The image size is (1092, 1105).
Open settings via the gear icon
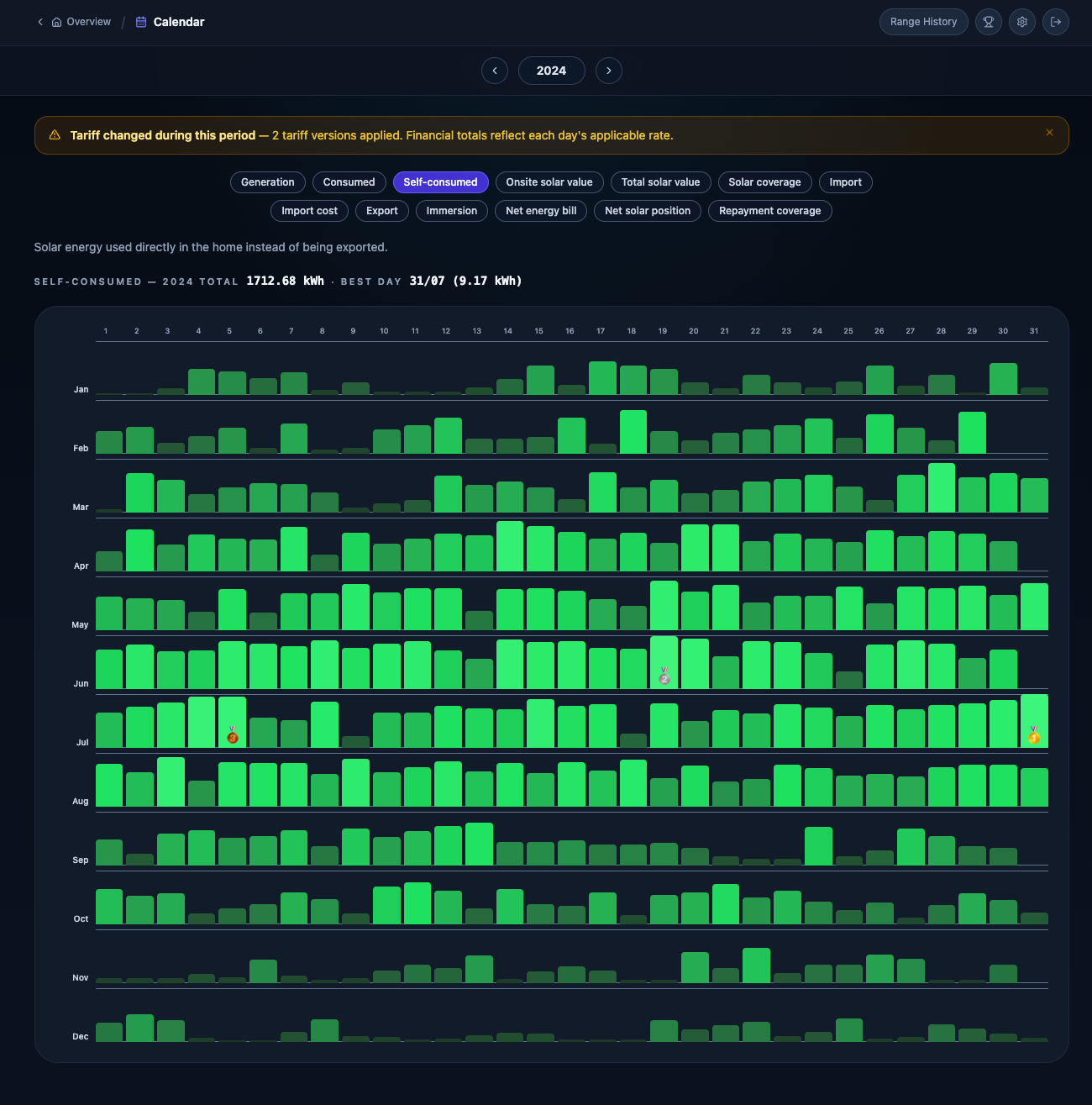[x=1022, y=22]
